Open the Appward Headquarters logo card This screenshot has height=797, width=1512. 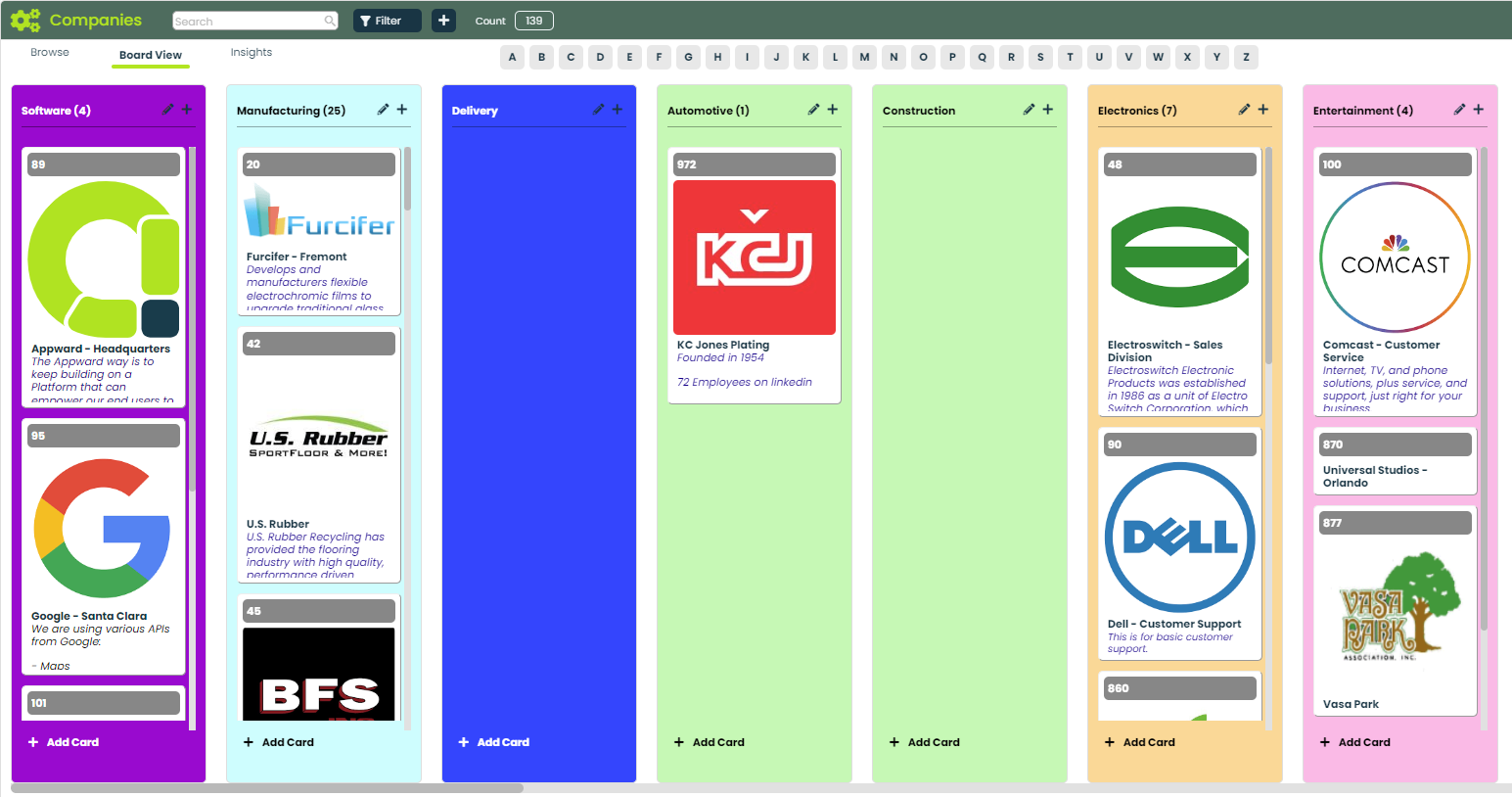[x=104, y=259]
